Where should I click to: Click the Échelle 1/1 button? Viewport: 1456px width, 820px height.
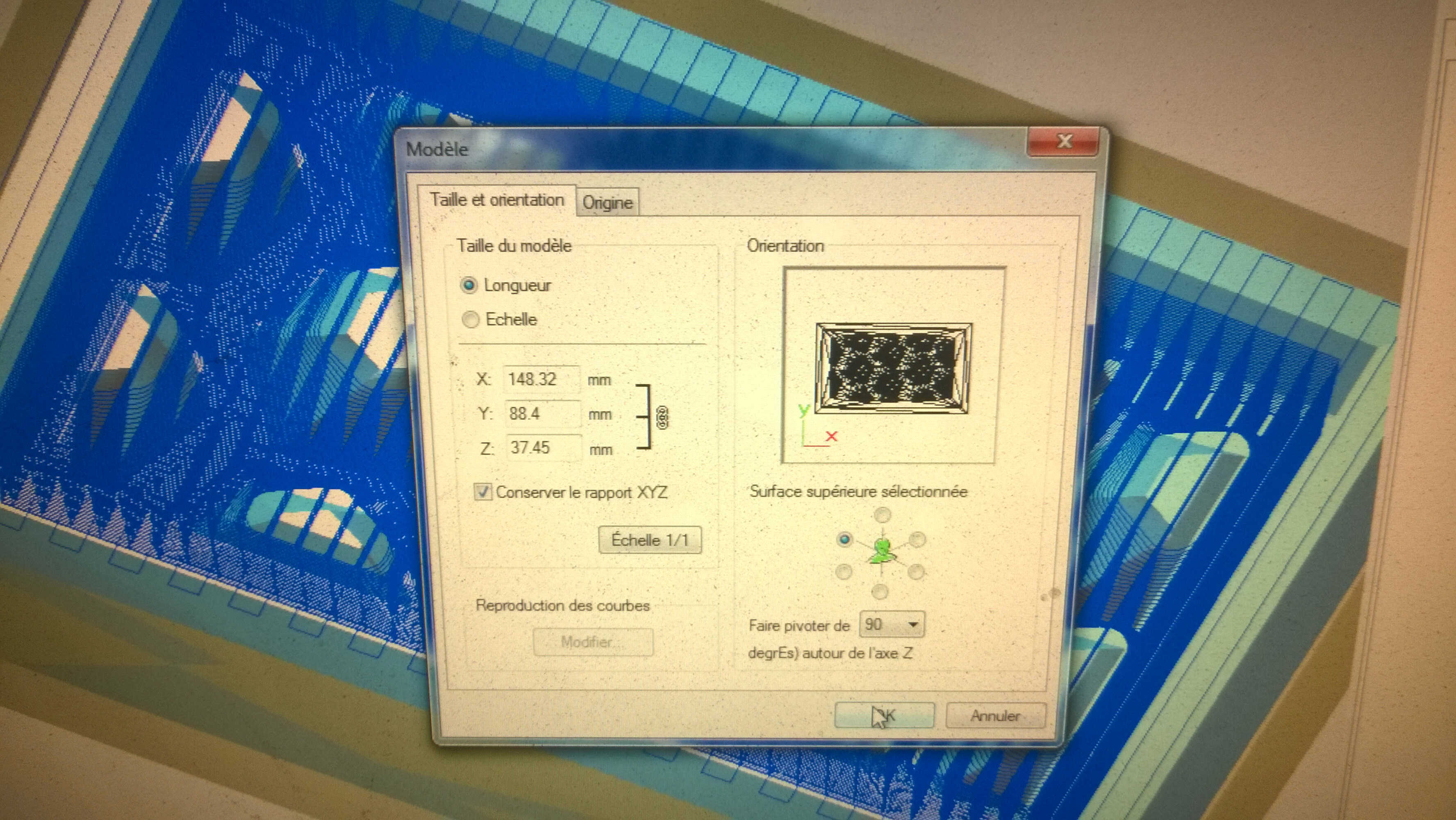click(650, 540)
